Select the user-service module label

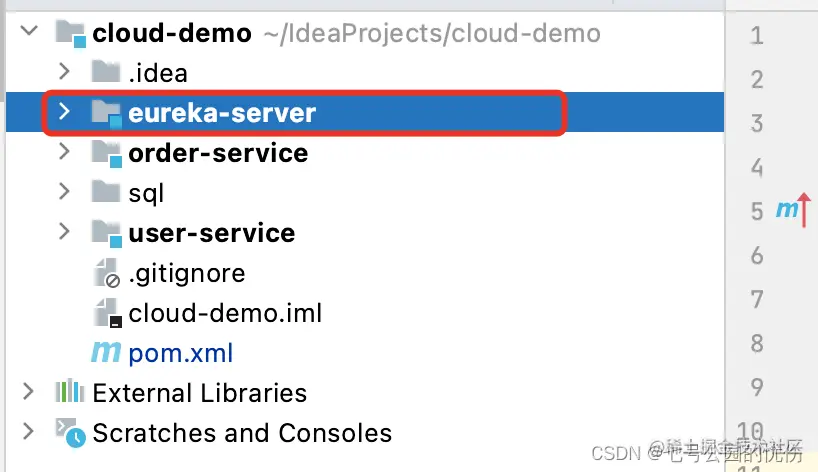(212, 233)
